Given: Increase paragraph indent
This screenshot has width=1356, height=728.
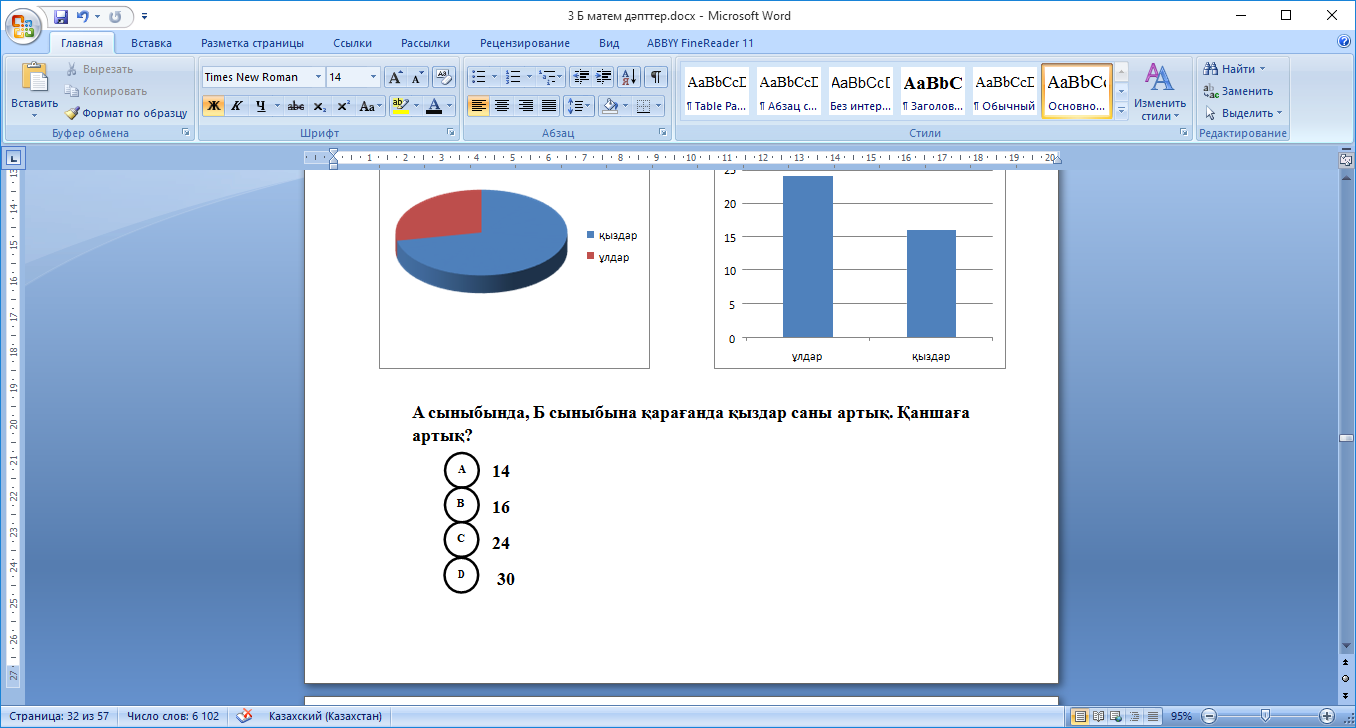Looking at the screenshot, I should 604,77.
